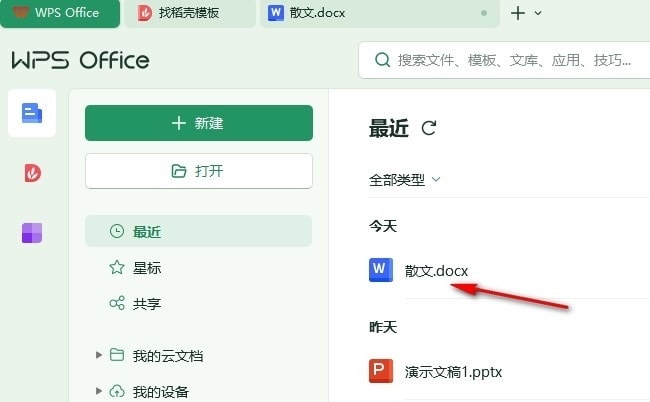
Task: Click the W icon in 散文.docx tab
Action: [x=276, y=13]
